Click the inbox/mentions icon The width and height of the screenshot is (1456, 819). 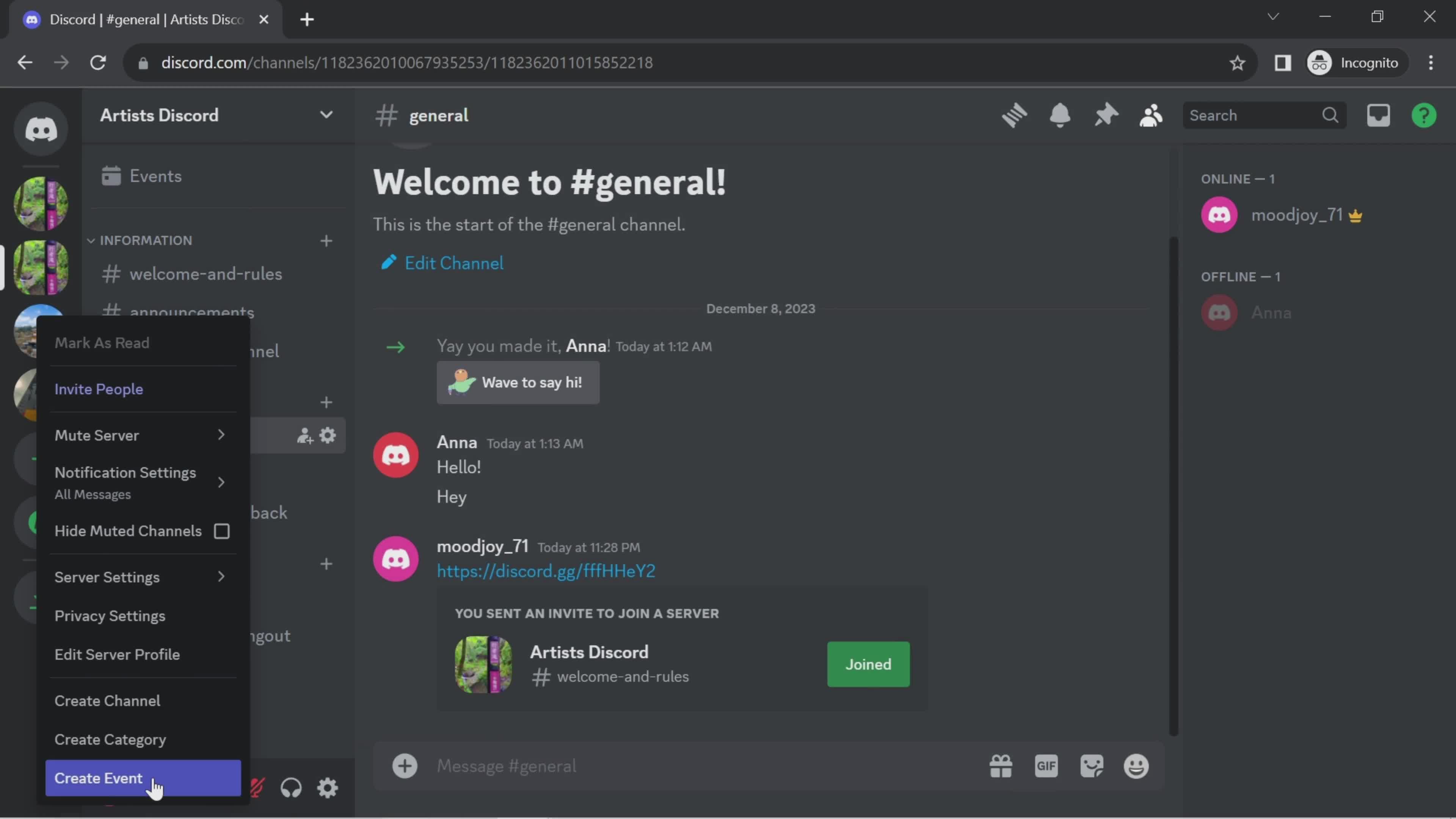pos(1379,115)
